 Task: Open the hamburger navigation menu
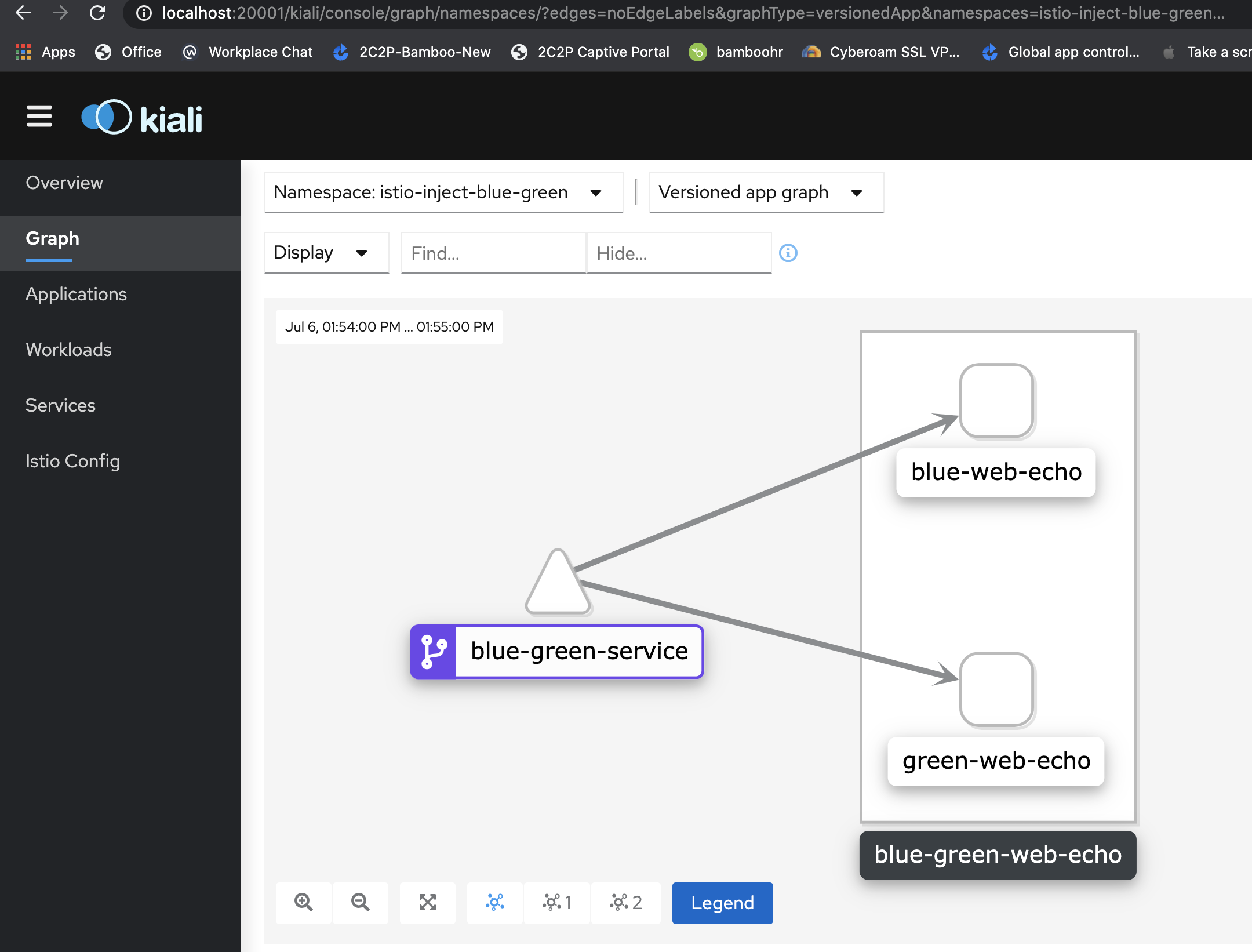39,117
